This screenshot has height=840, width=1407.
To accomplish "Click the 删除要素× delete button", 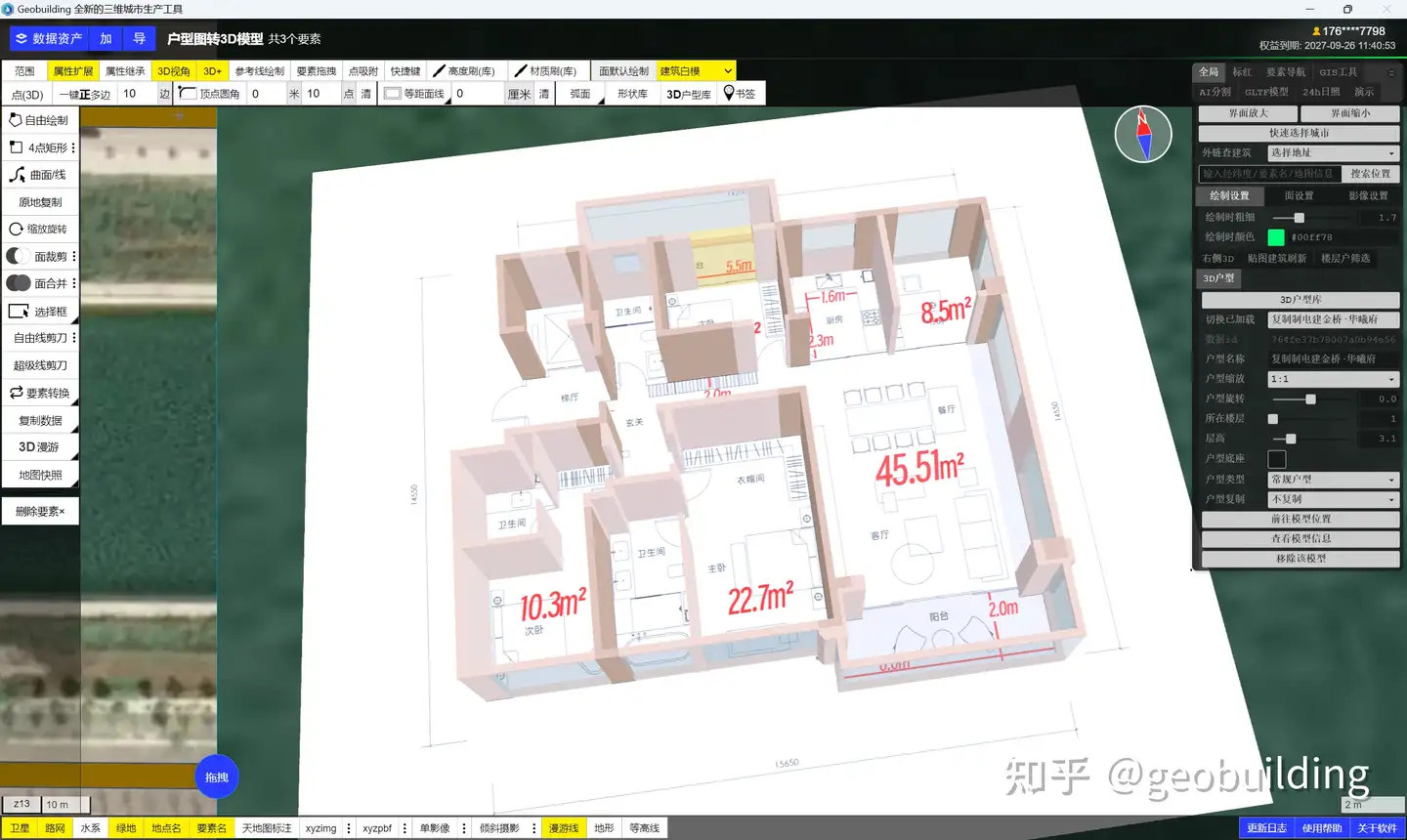I will pyautogui.click(x=40, y=511).
